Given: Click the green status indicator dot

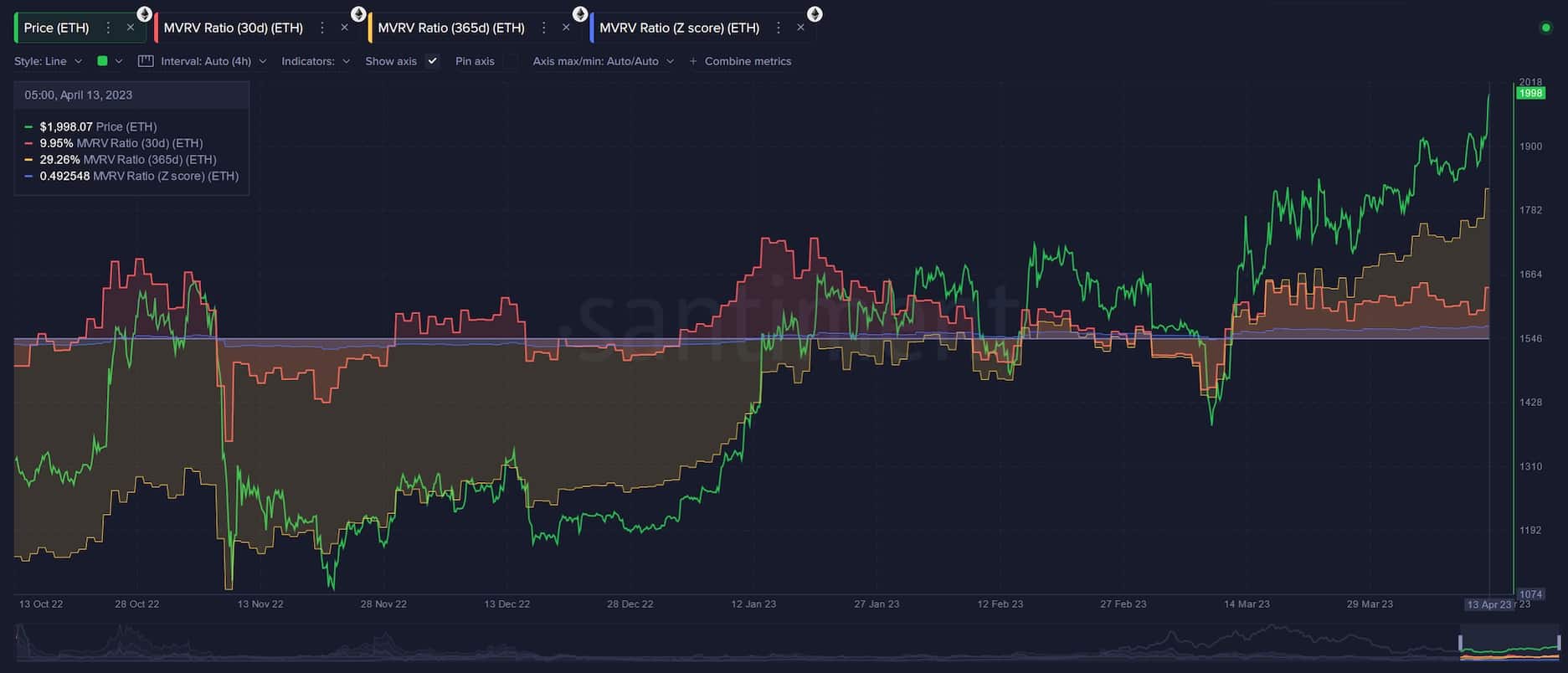Looking at the screenshot, I should click(x=1546, y=28).
